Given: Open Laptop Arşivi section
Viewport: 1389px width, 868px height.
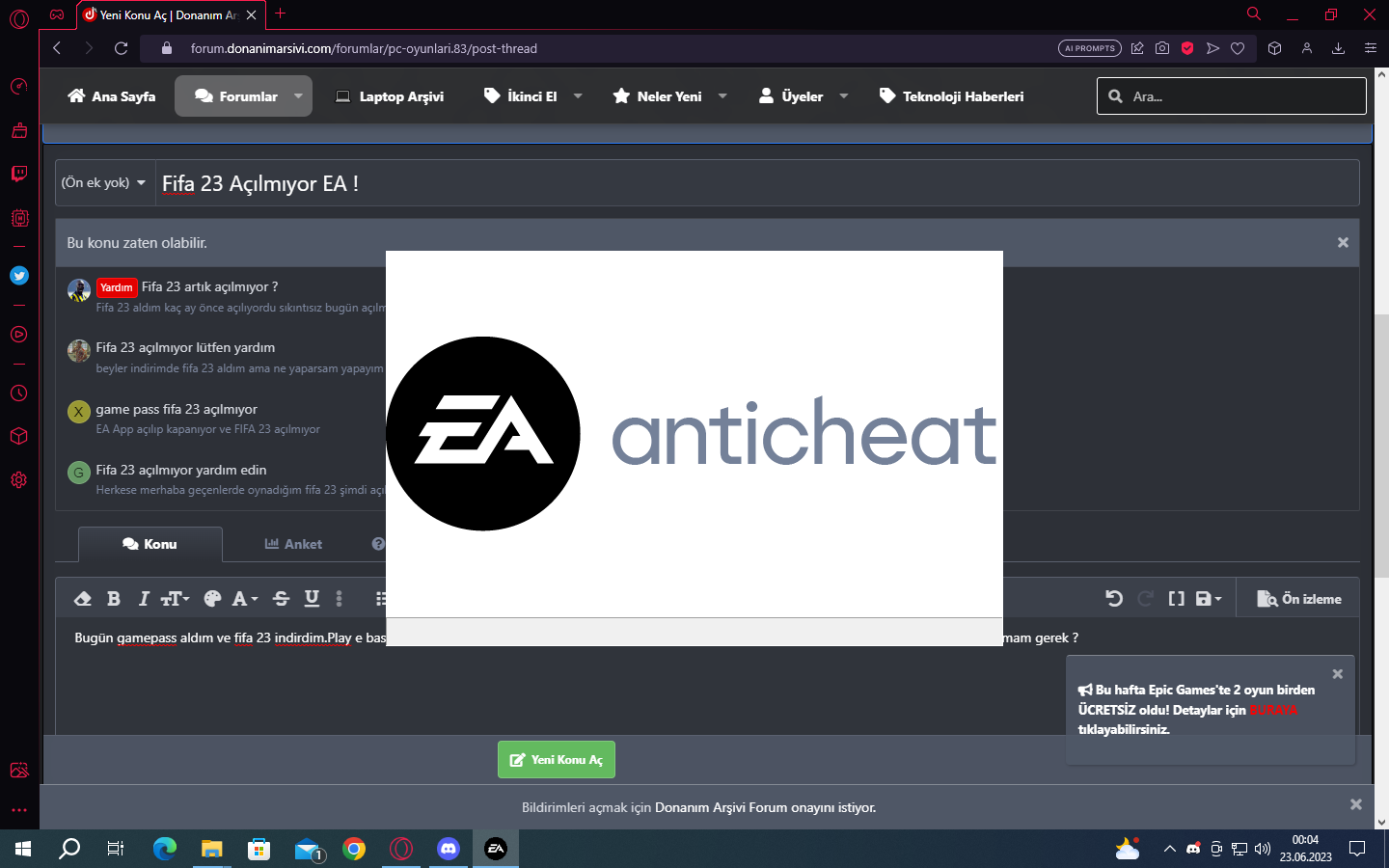Looking at the screenshot, I should [x=390, y=96].
